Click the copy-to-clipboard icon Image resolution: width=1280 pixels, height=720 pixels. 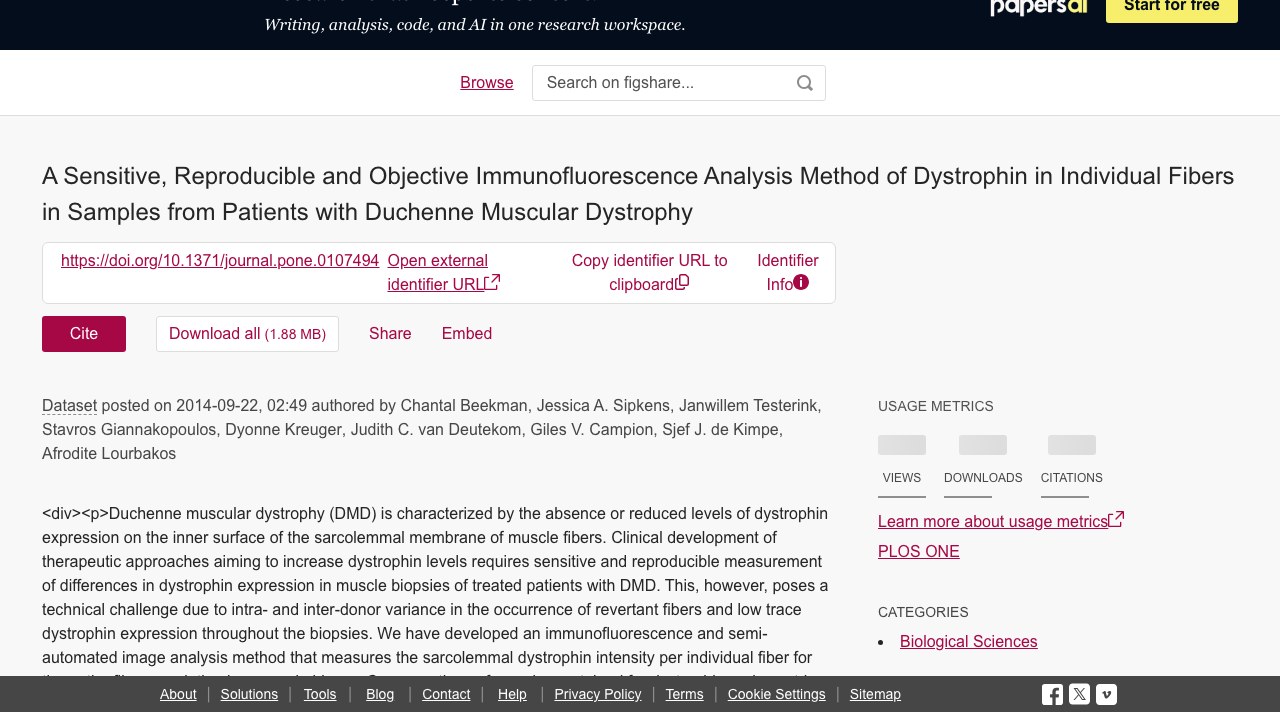pyautogui.click(x=682, y=283)
